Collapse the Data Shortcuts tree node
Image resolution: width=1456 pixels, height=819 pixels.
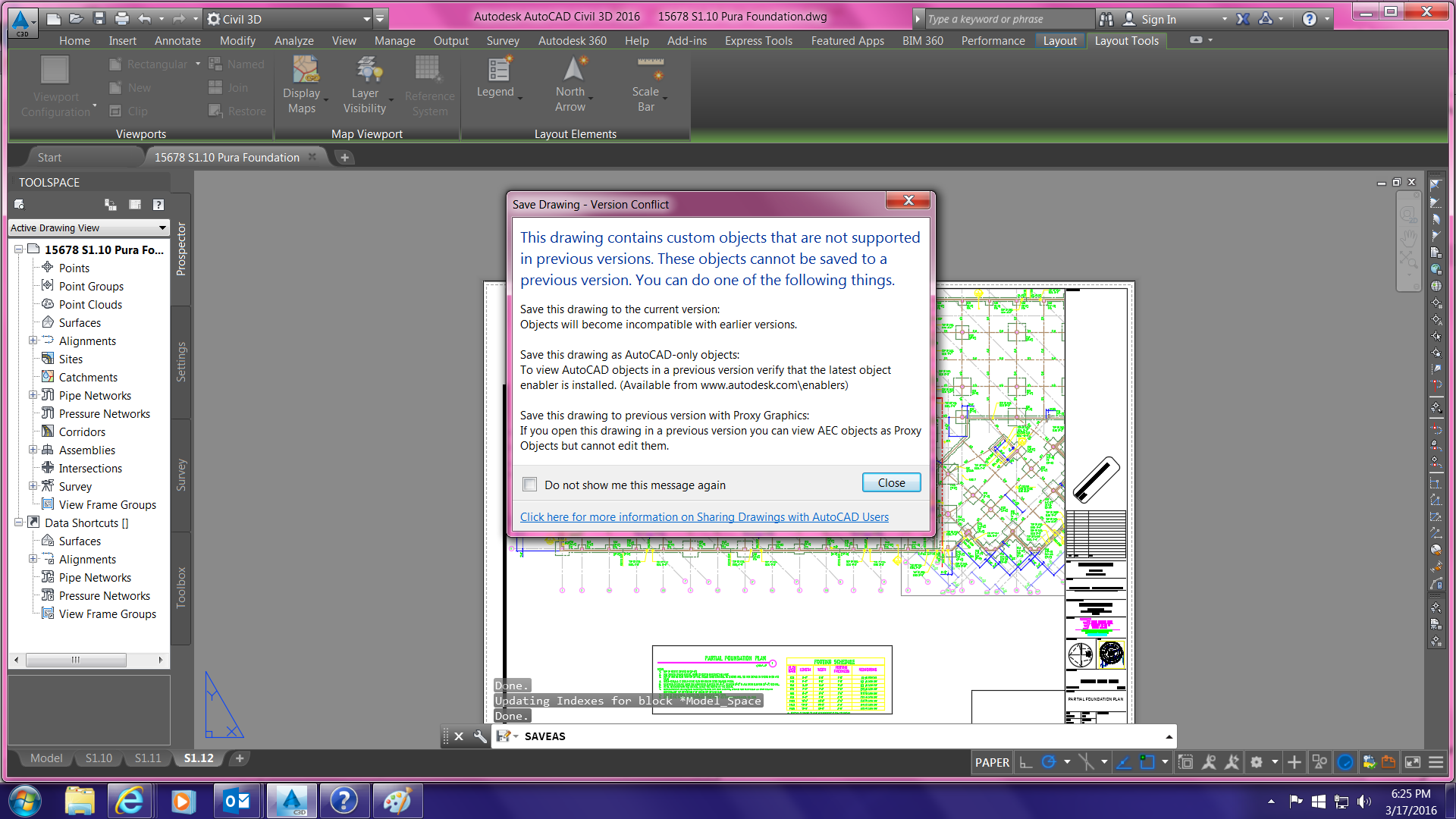pos(18,522)
